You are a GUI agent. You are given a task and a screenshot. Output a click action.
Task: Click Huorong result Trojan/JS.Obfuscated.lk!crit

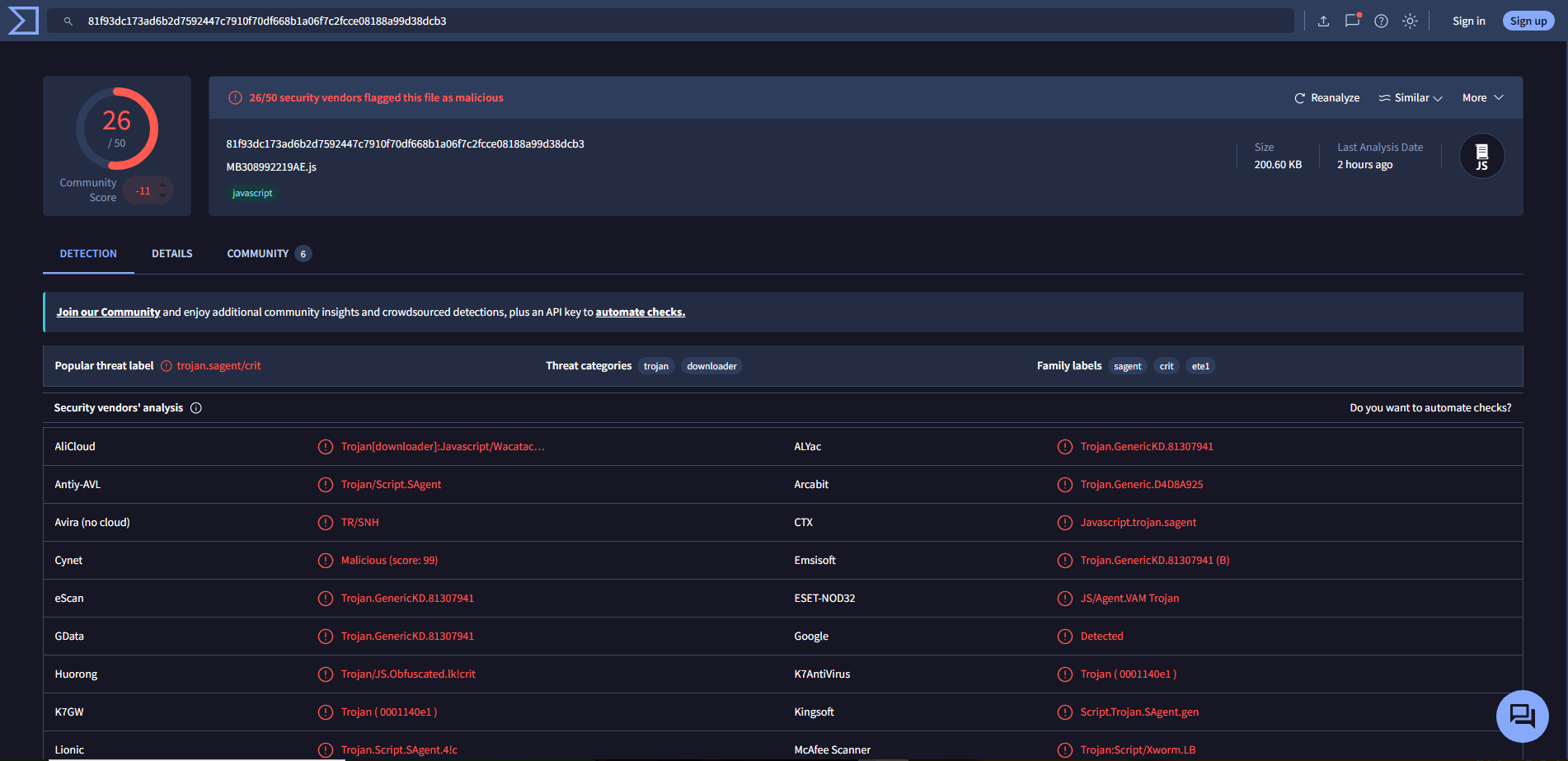(408, 674)
